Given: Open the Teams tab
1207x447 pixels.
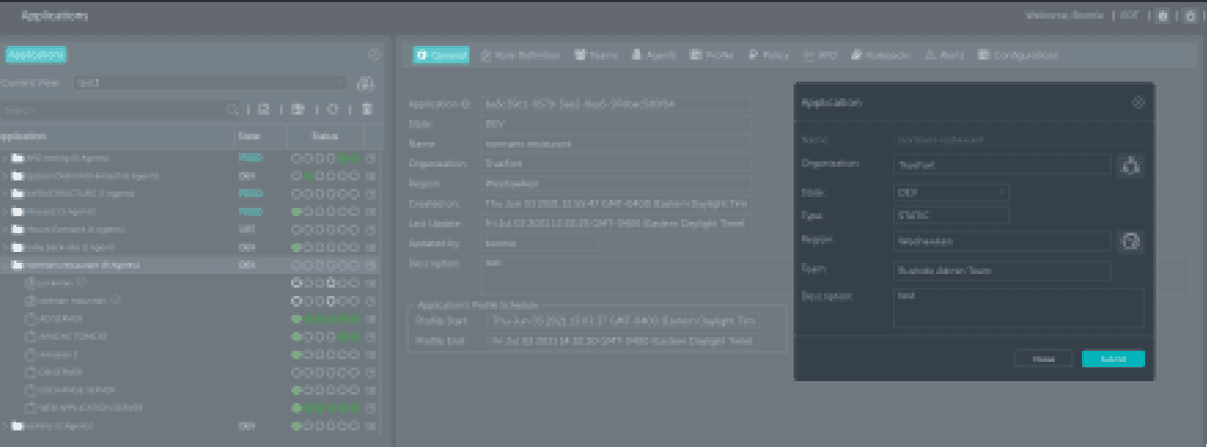Looking at the screenshot, I should [596, 56].
